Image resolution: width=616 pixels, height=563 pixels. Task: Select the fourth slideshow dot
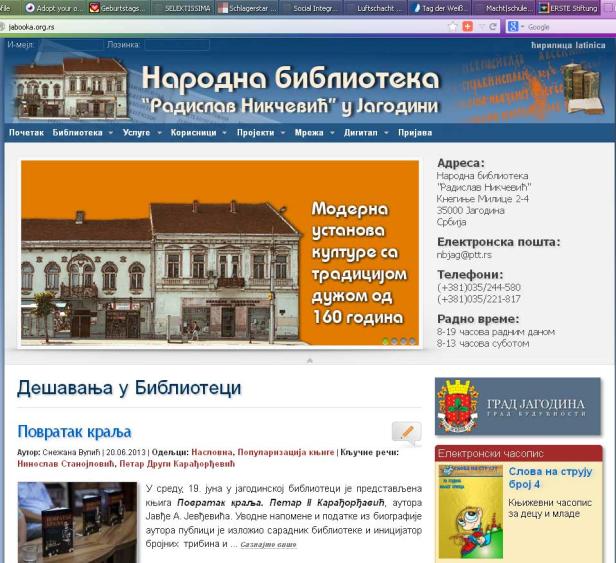pos(412,341)
